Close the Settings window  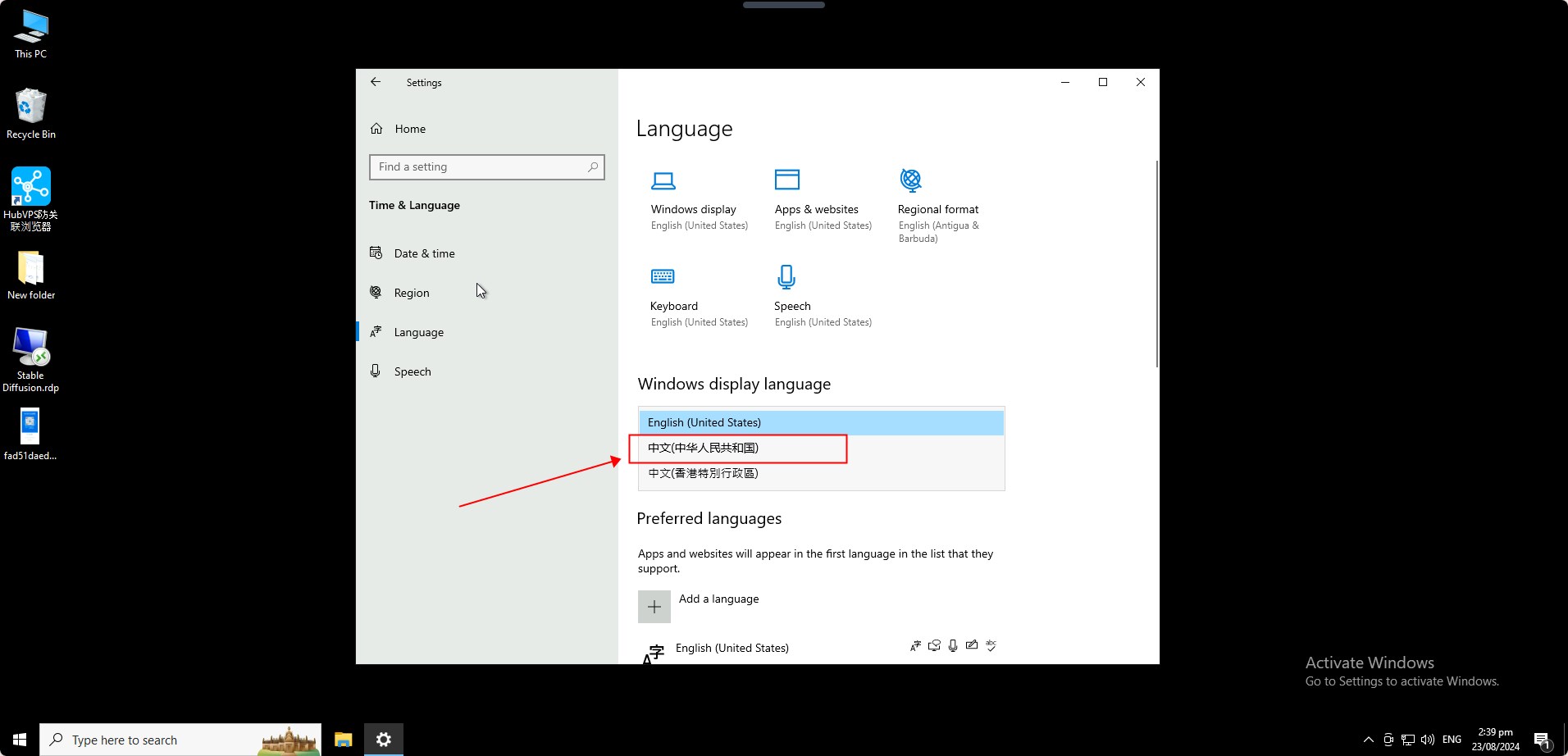(x=1141, y=82)
